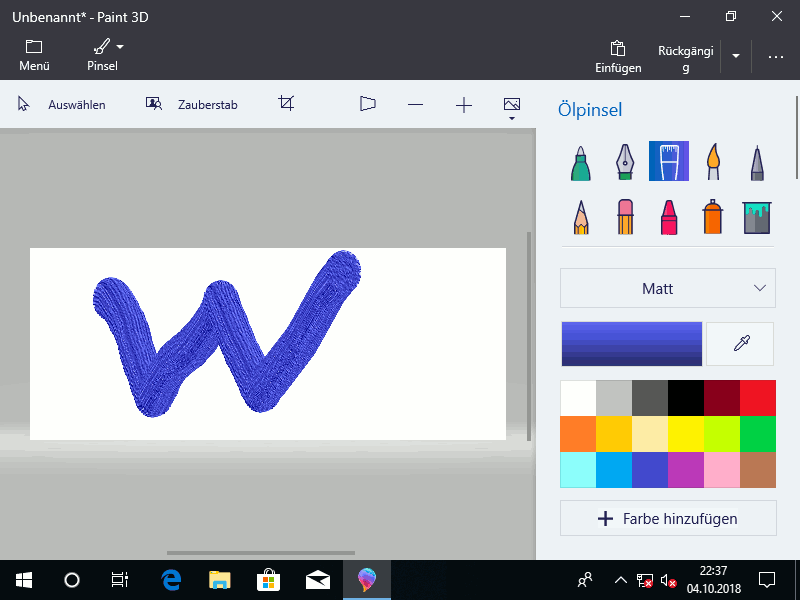Open Paint 3D from the taskbar
The height and width of the screenshot is (600, 800).
(x=367, y=580)
